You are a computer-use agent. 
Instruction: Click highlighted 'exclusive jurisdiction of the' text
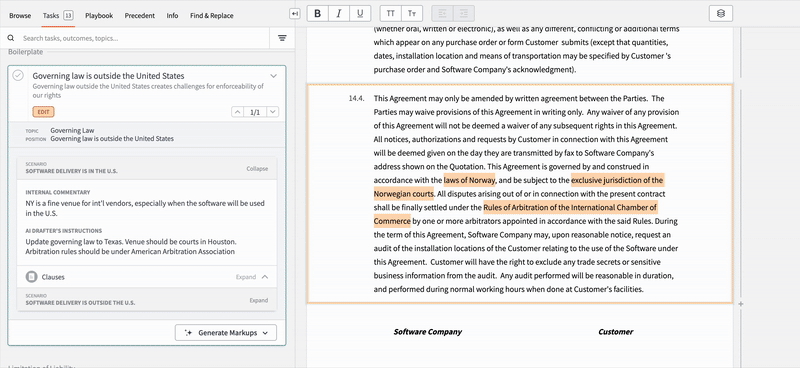point(617,180)
